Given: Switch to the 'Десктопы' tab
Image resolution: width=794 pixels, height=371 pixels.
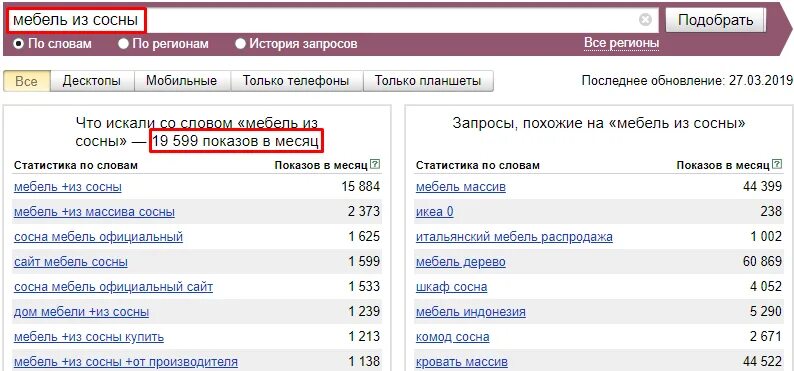Looking at the screenshot, I should click(x=92, y=81).
